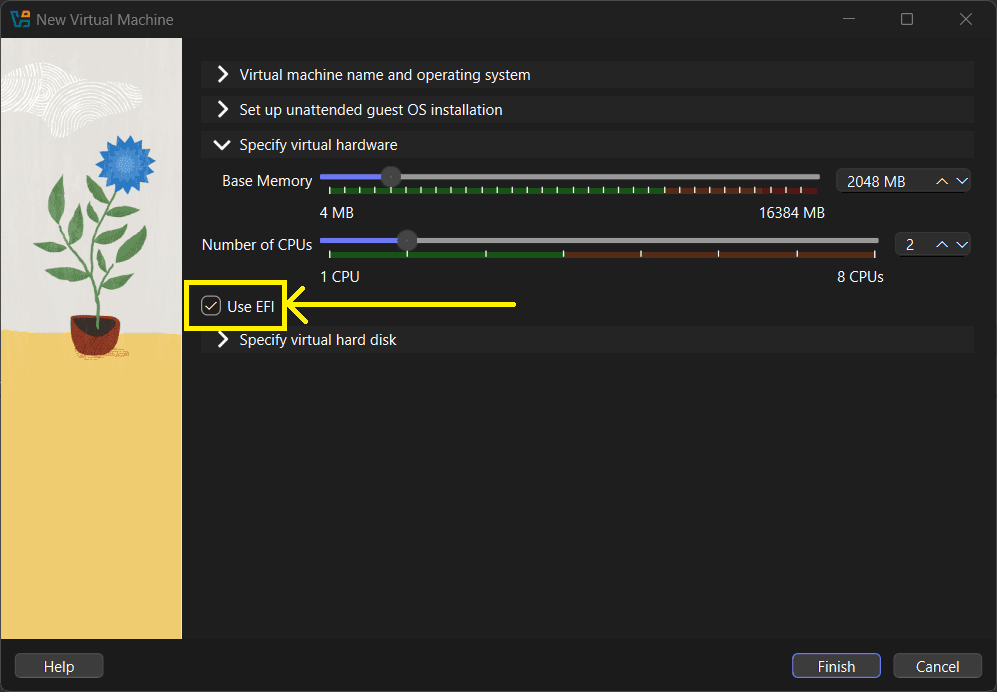Expand the Specify virtual hard disk section
997x692 pixels.
pyautogui.click(x=318, y=340)
